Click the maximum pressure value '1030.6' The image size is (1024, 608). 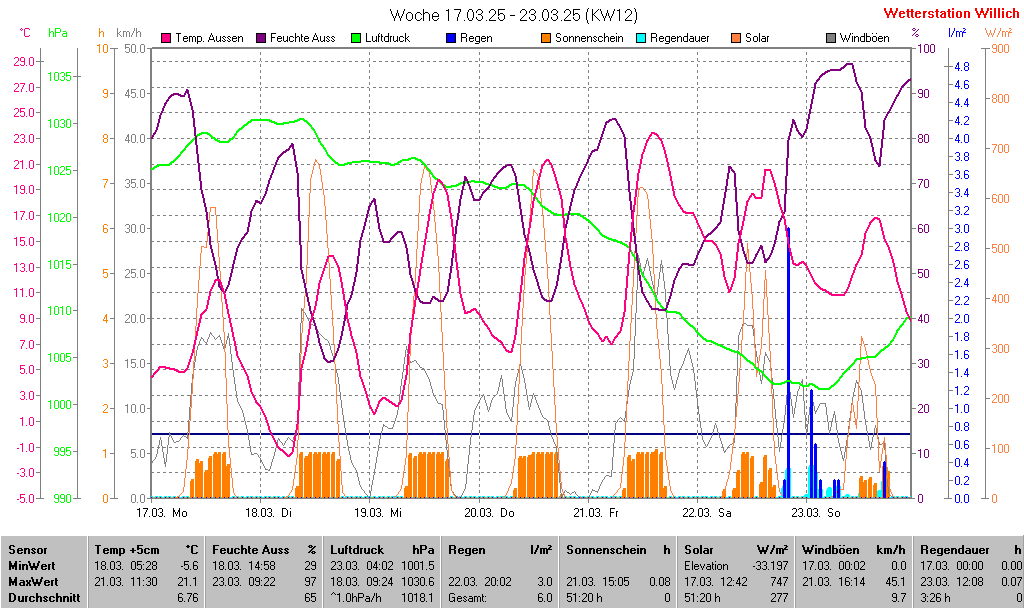point(417,581)
